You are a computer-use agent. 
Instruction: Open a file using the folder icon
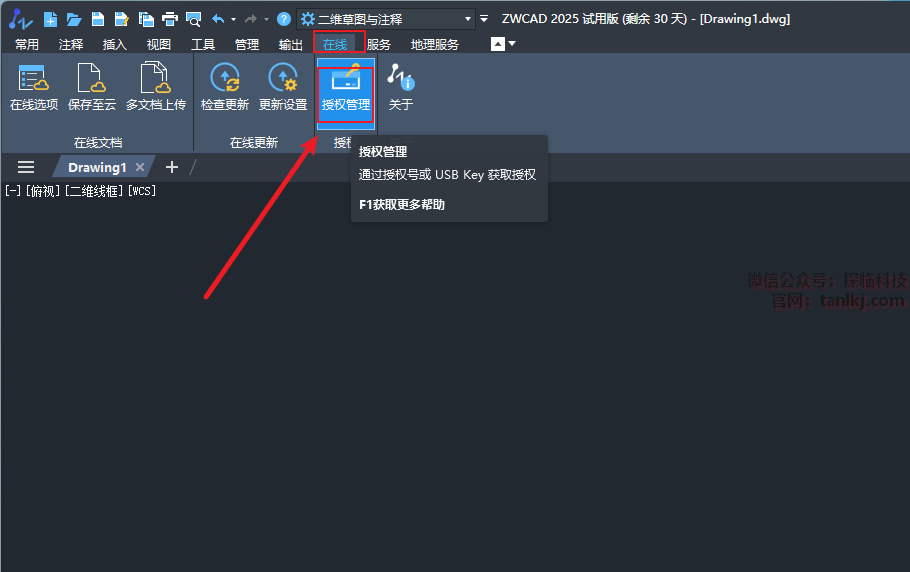(x=74, y=20)
